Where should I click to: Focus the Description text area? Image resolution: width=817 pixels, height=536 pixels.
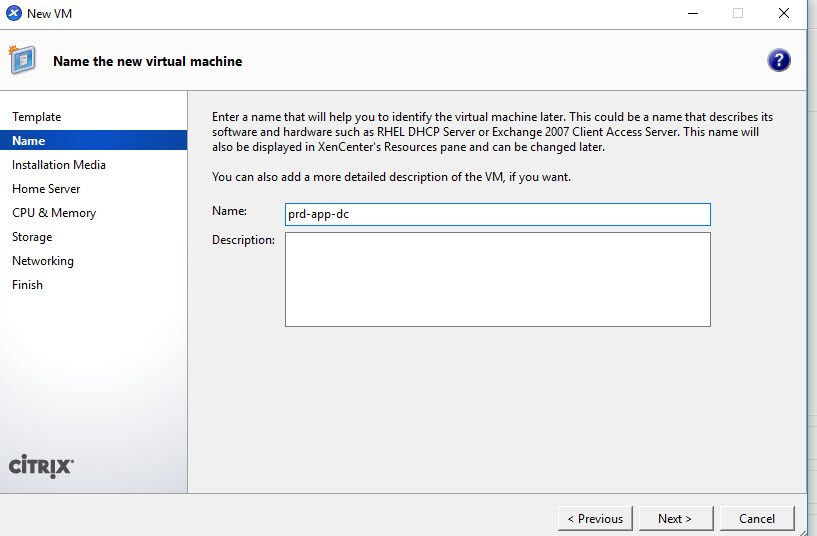(497, 279)
